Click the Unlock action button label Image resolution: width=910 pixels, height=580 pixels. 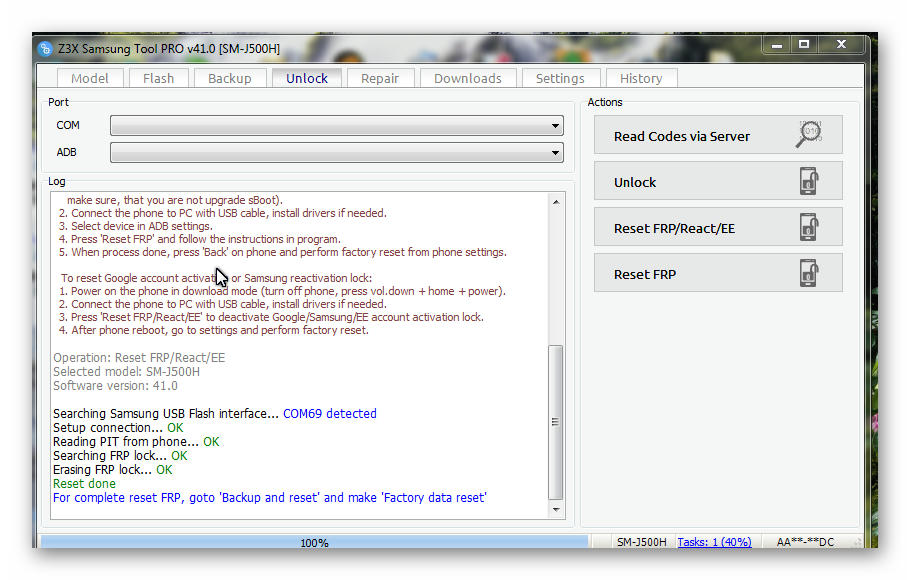(x=635, y=182)
